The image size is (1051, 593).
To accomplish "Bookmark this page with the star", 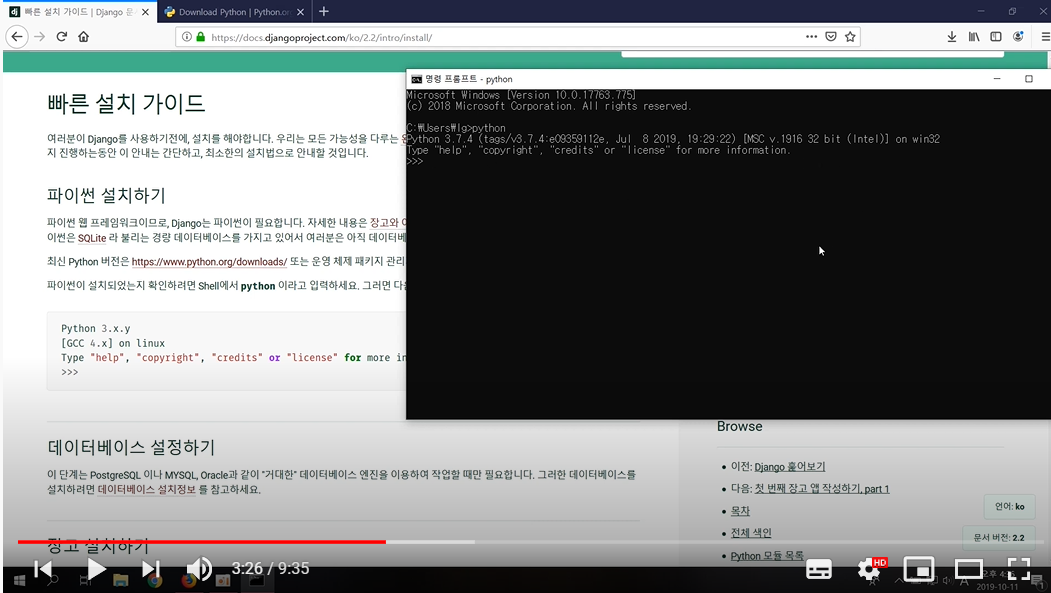I will click(850, 37).
